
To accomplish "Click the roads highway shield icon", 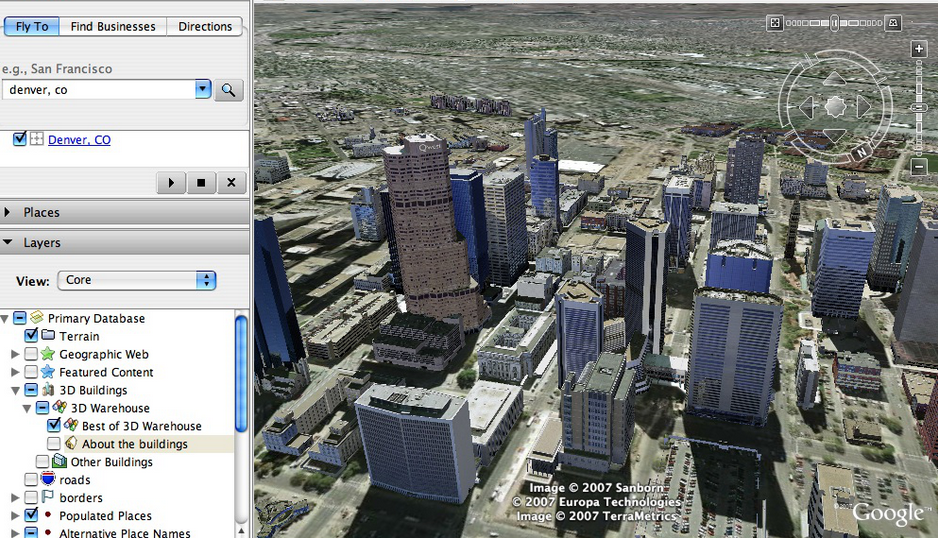I will tap(48, 479).
